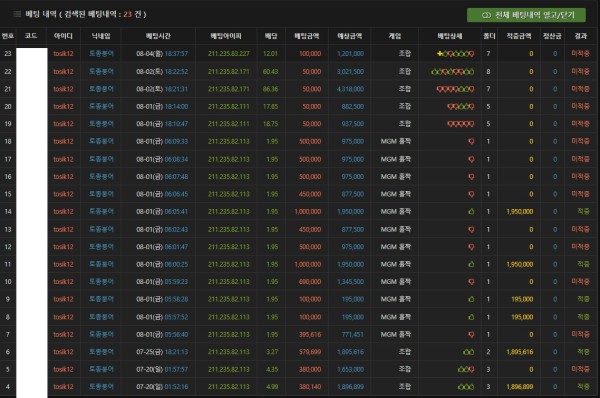Toggle all betting history with the green button
The width and height of the screenshot is (600, 398).
(x=526, y=15)
